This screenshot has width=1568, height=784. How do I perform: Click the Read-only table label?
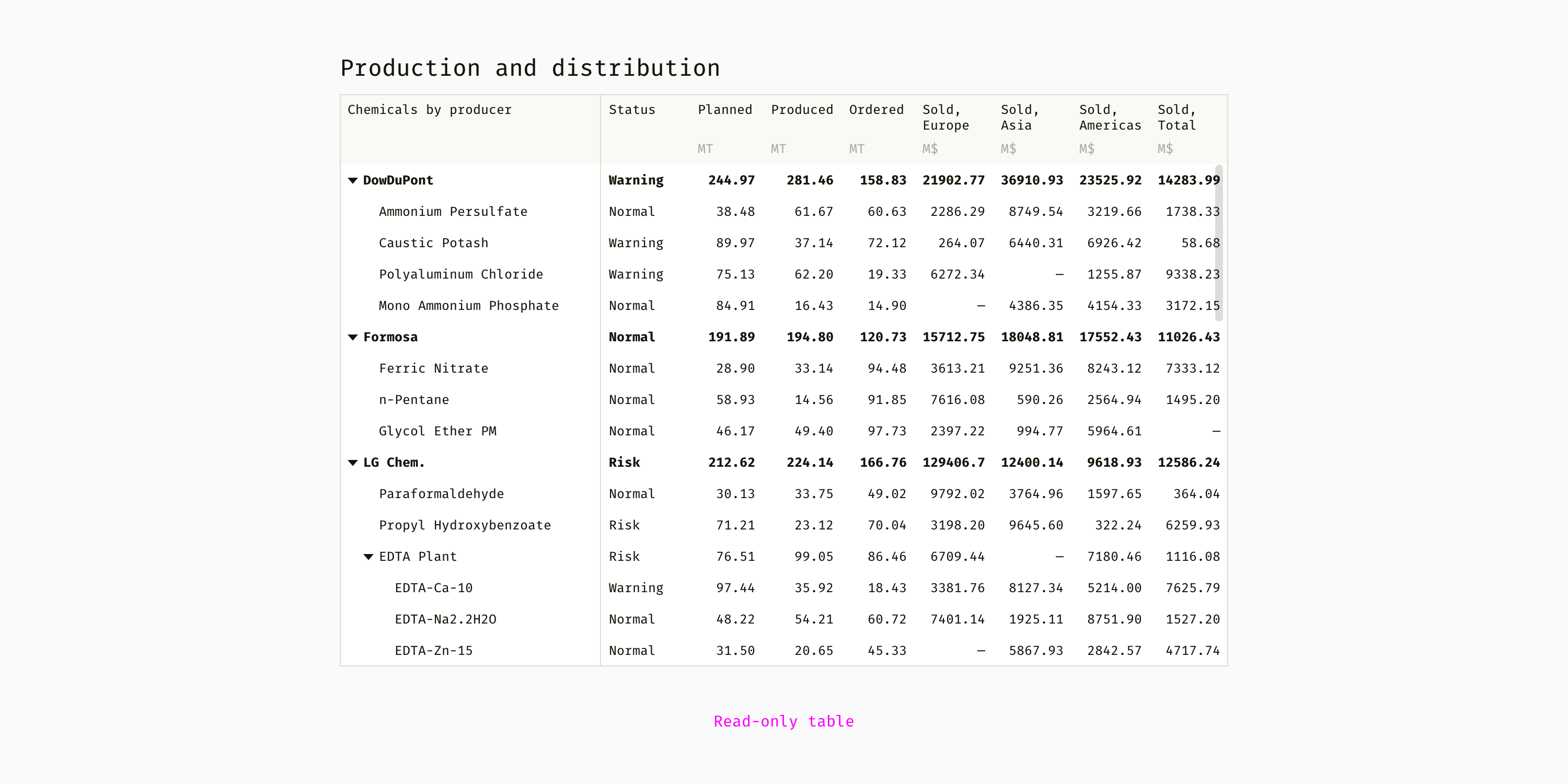click(x=783, y=721)
